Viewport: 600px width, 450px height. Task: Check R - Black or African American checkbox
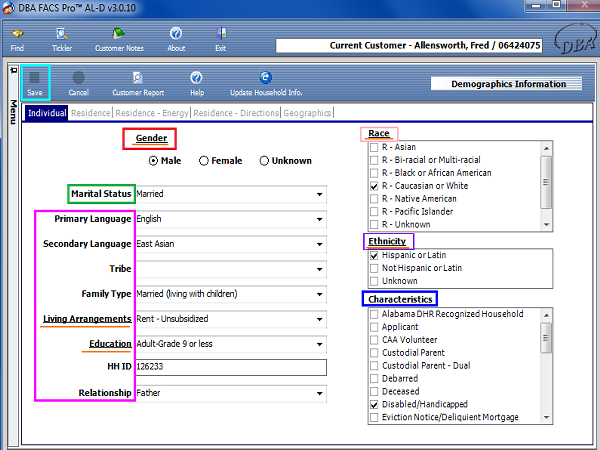(x=374, y=173)
